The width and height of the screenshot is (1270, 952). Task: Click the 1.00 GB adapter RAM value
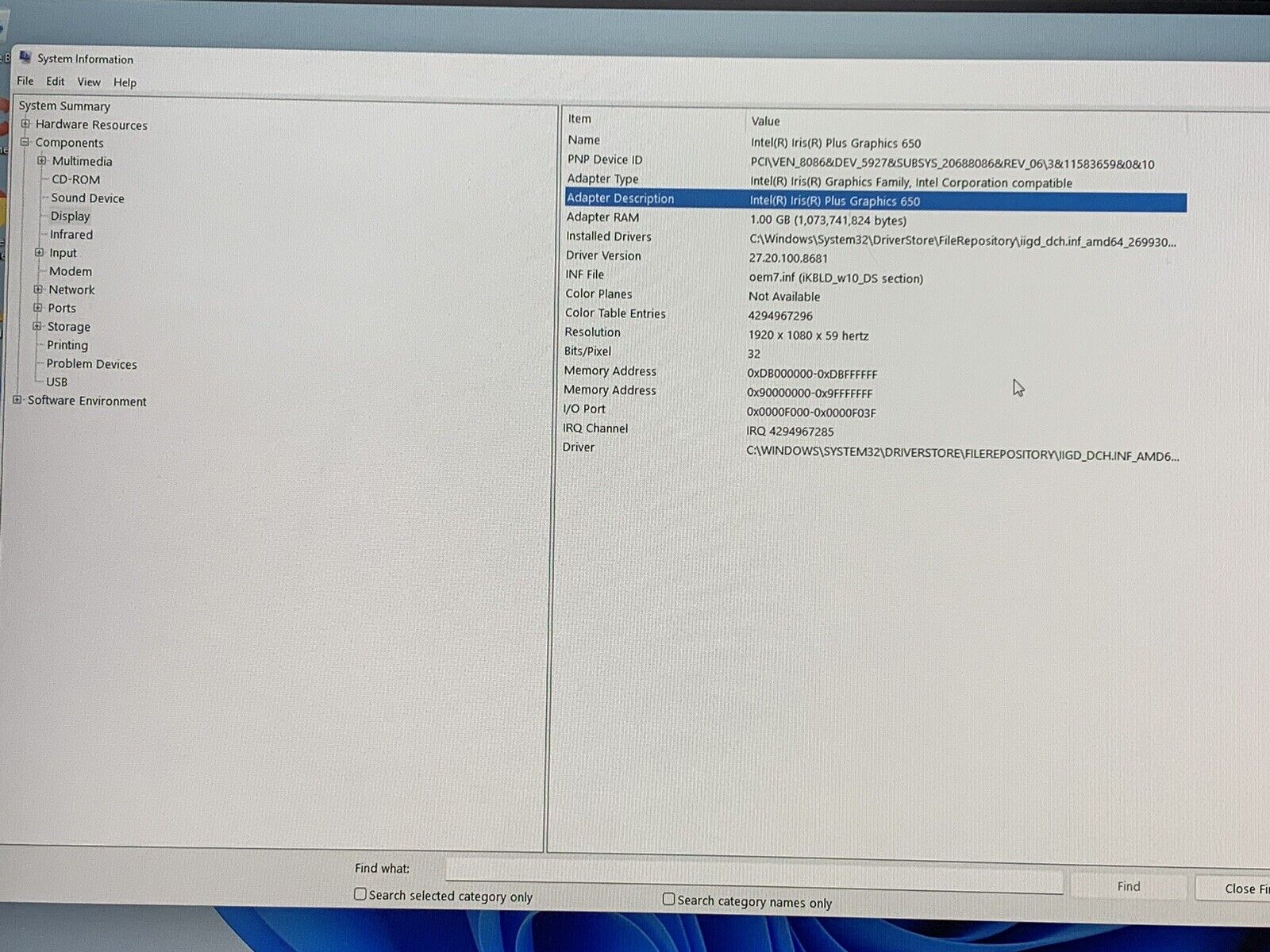828,221
